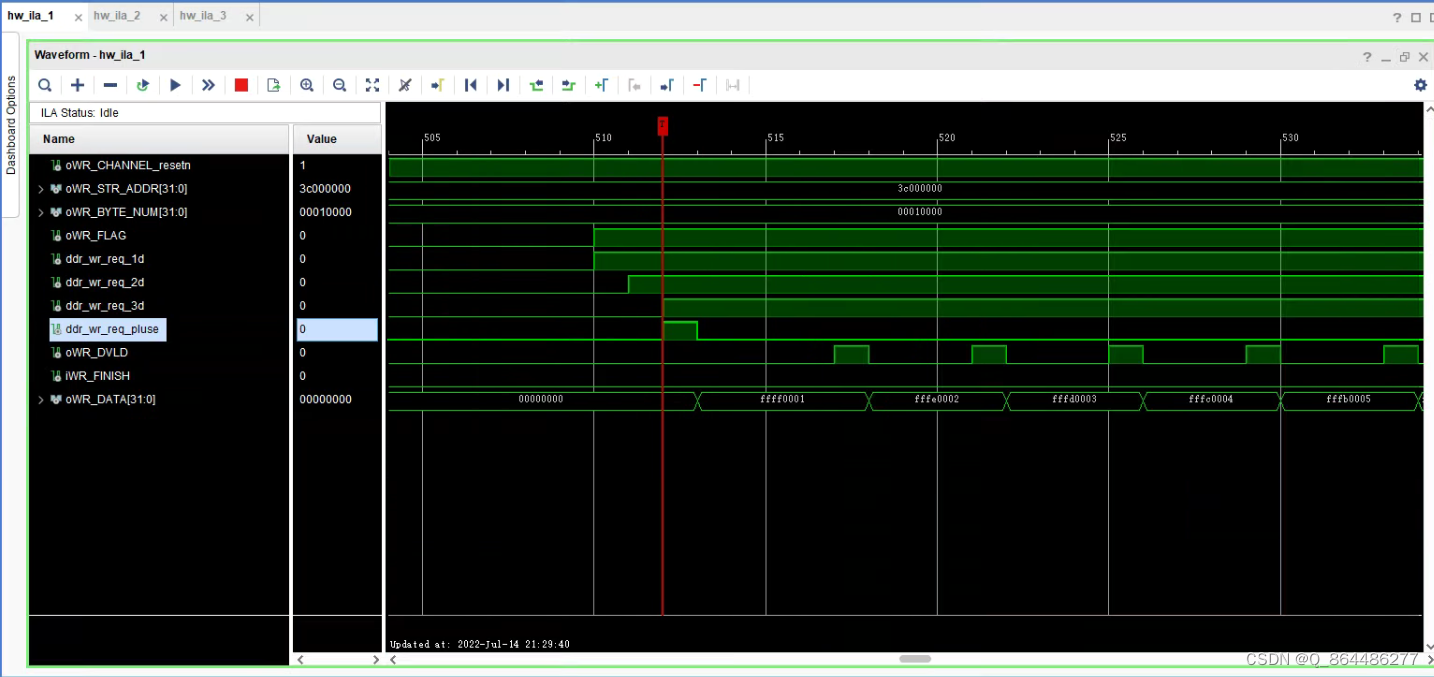
Task: Enable auto re-trigger mode
Action: [x=142, y=85]
